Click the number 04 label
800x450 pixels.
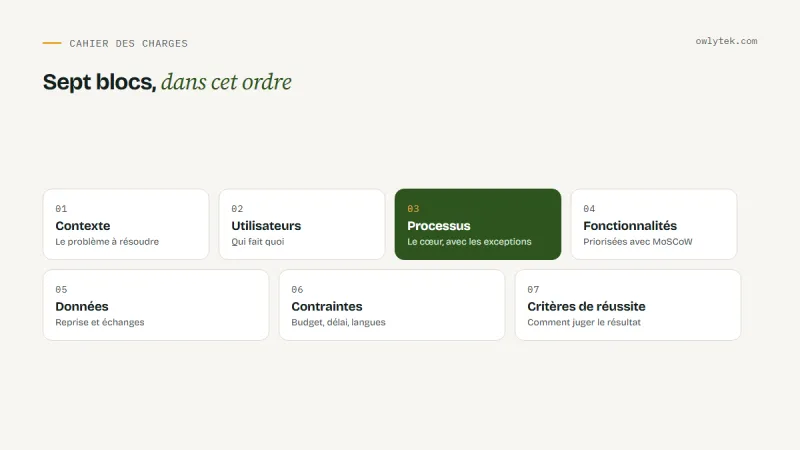pos(589,209)
